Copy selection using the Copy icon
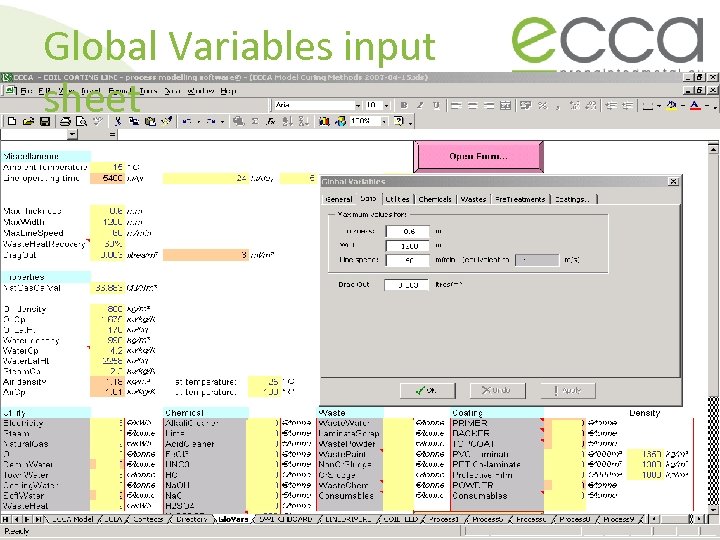Image resolution: width=720 pixels, height=540 pixels. pyautogui.click(x=134, y=121)
